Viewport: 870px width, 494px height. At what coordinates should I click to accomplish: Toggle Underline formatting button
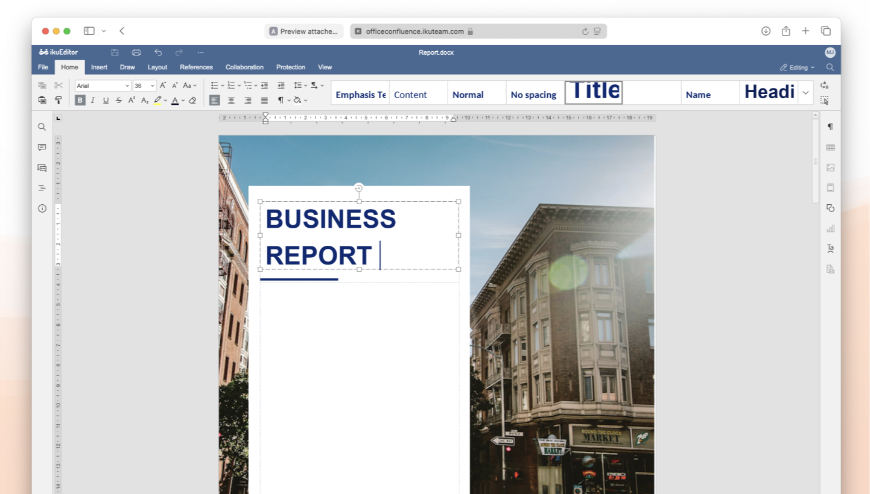[x=105, y=100]
